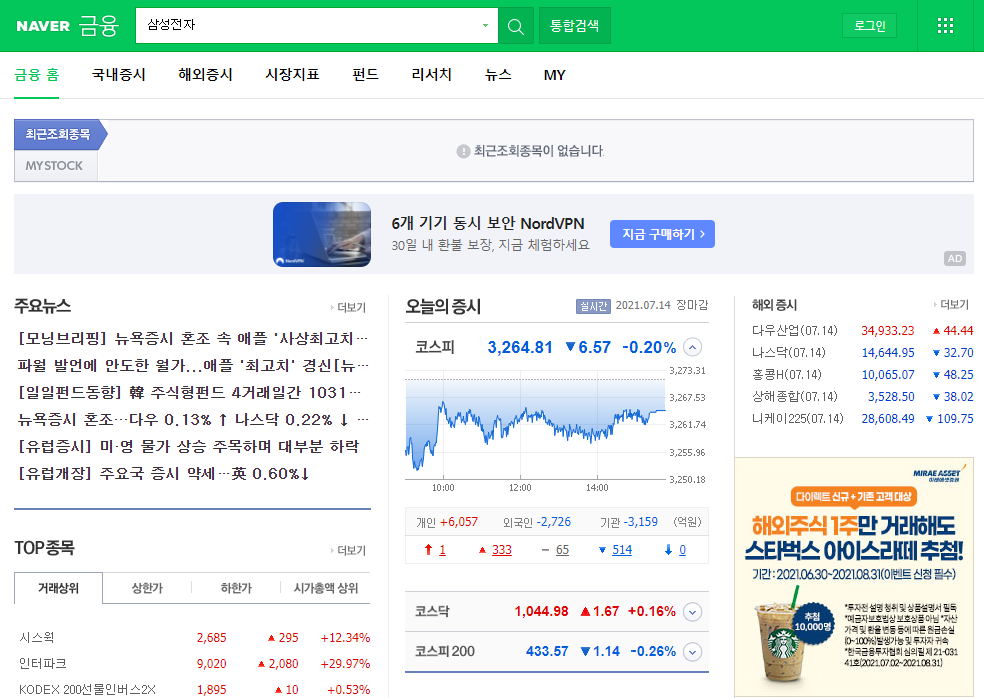Click falling stocks count 514
984x698 pixels.
tap(622, 550)
